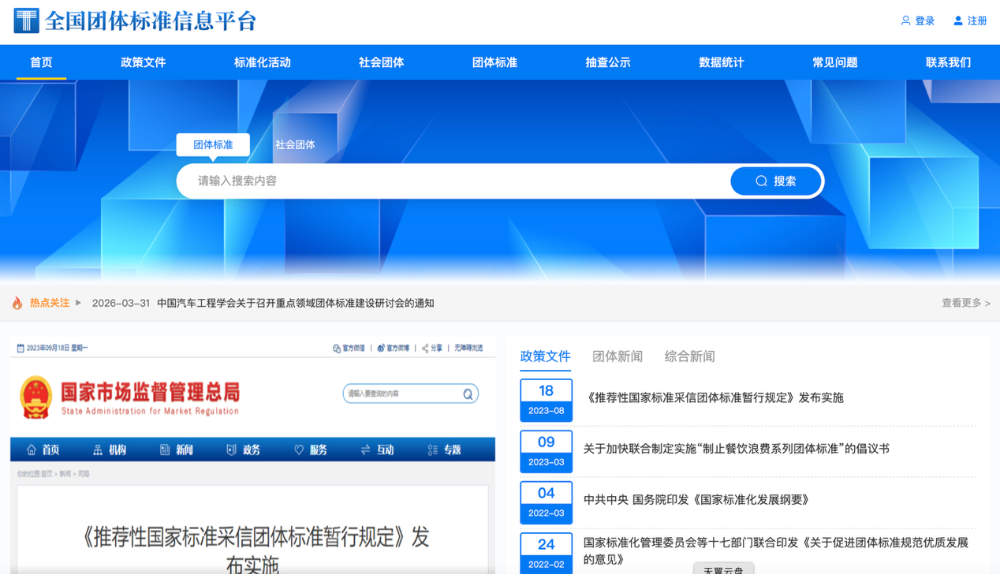The width and height of the screenshot is (1000, 574).
Task: Click the magnifier icon in 搜索 button
Action: (x=761, y=181)
